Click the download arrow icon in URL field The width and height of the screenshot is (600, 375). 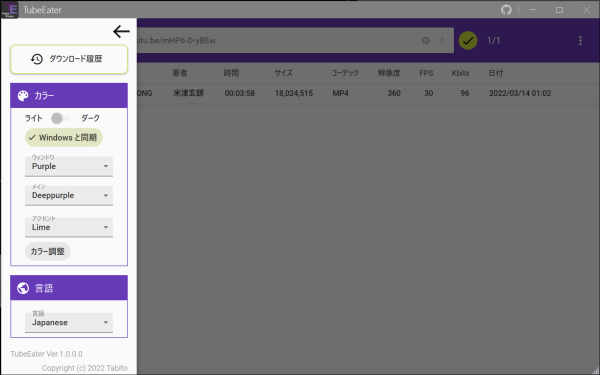[442, 41]
